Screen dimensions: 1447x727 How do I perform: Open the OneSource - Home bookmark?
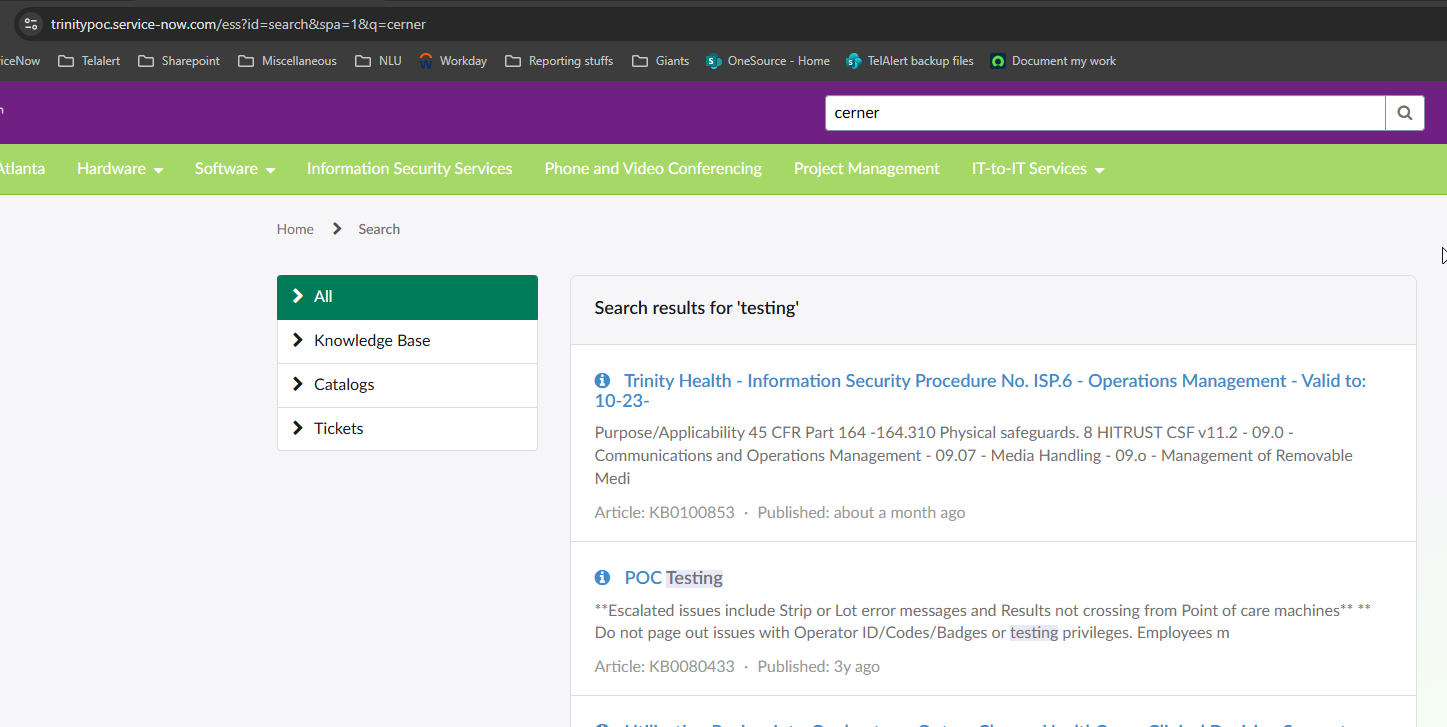[767, 61]
